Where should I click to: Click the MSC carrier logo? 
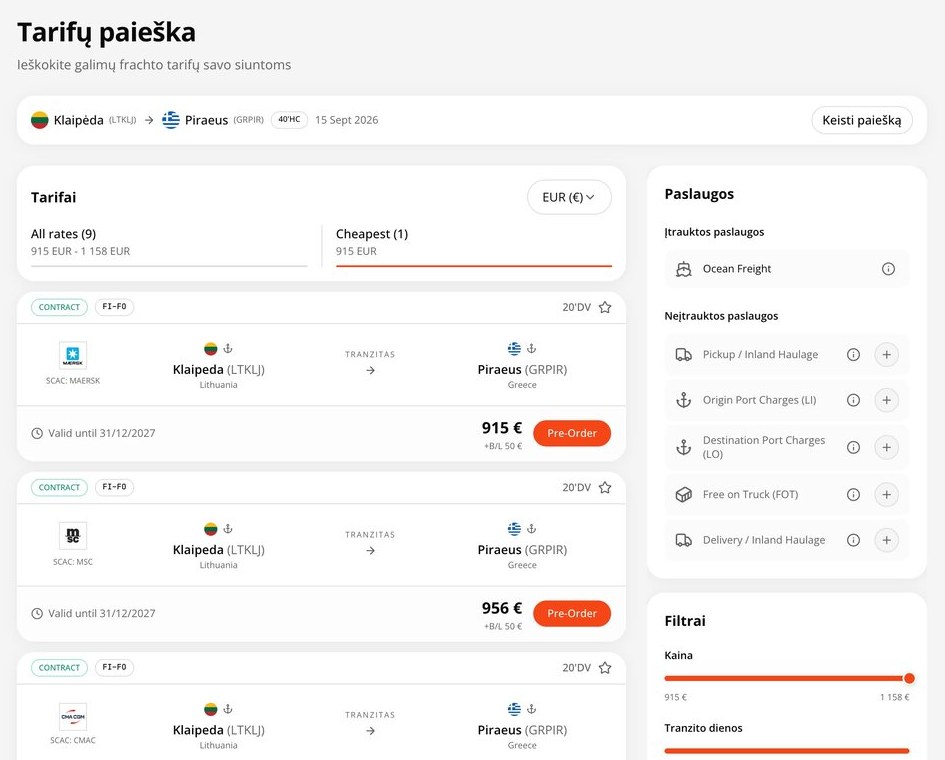73,535
